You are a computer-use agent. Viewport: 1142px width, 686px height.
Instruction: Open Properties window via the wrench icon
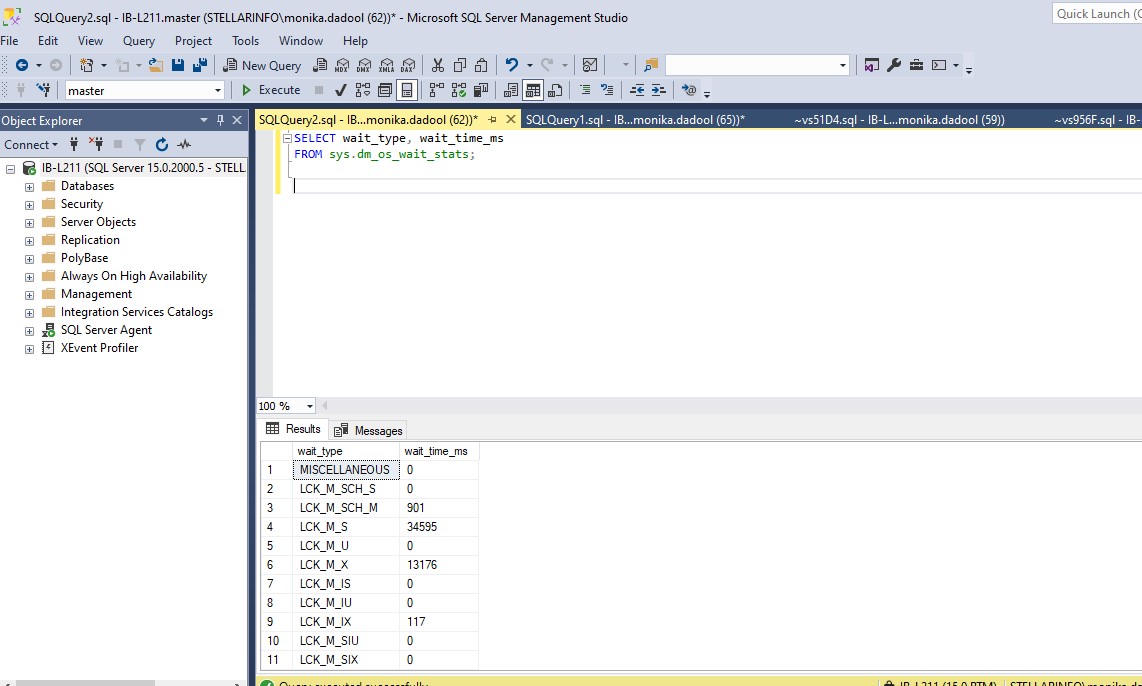pos(894,65)
